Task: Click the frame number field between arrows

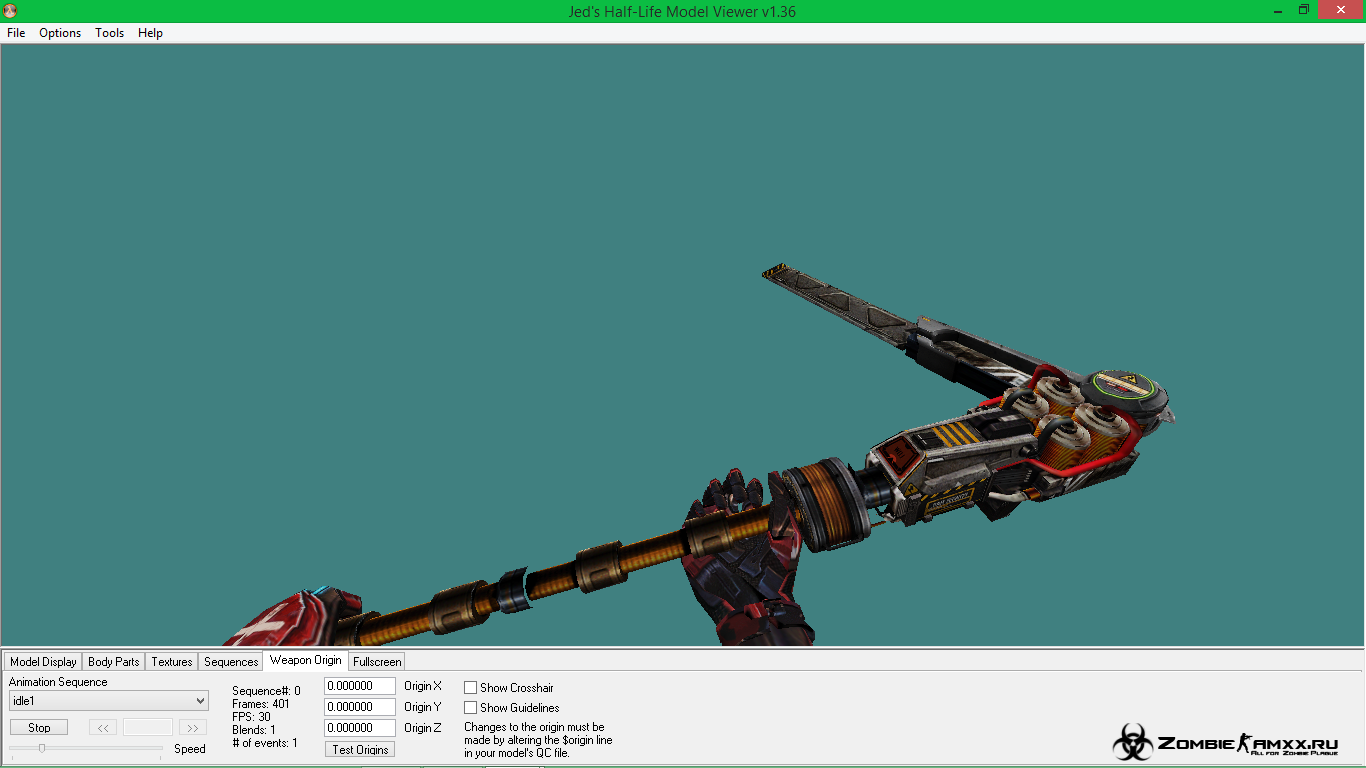Action: tap(148, 728)
